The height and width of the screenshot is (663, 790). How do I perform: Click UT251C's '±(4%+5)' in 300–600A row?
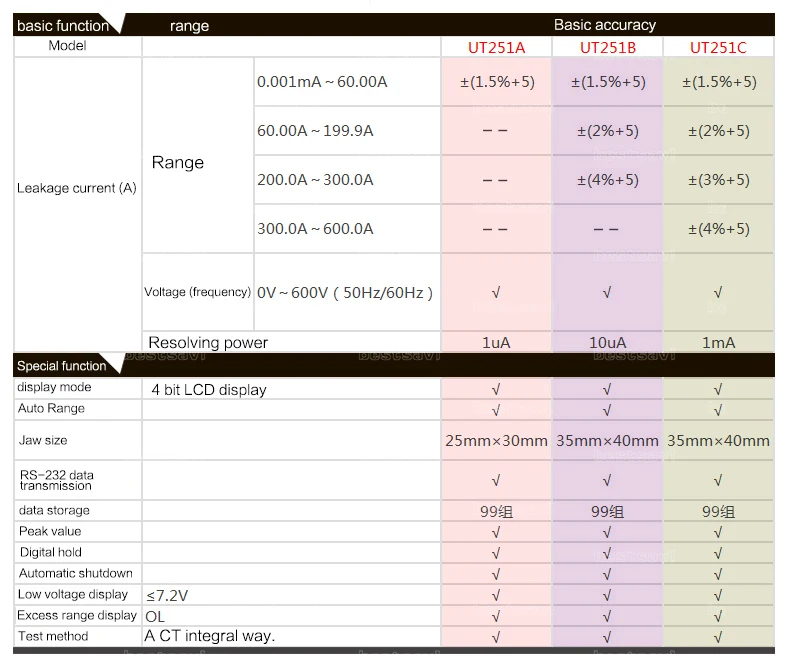[x=719, y=229]
